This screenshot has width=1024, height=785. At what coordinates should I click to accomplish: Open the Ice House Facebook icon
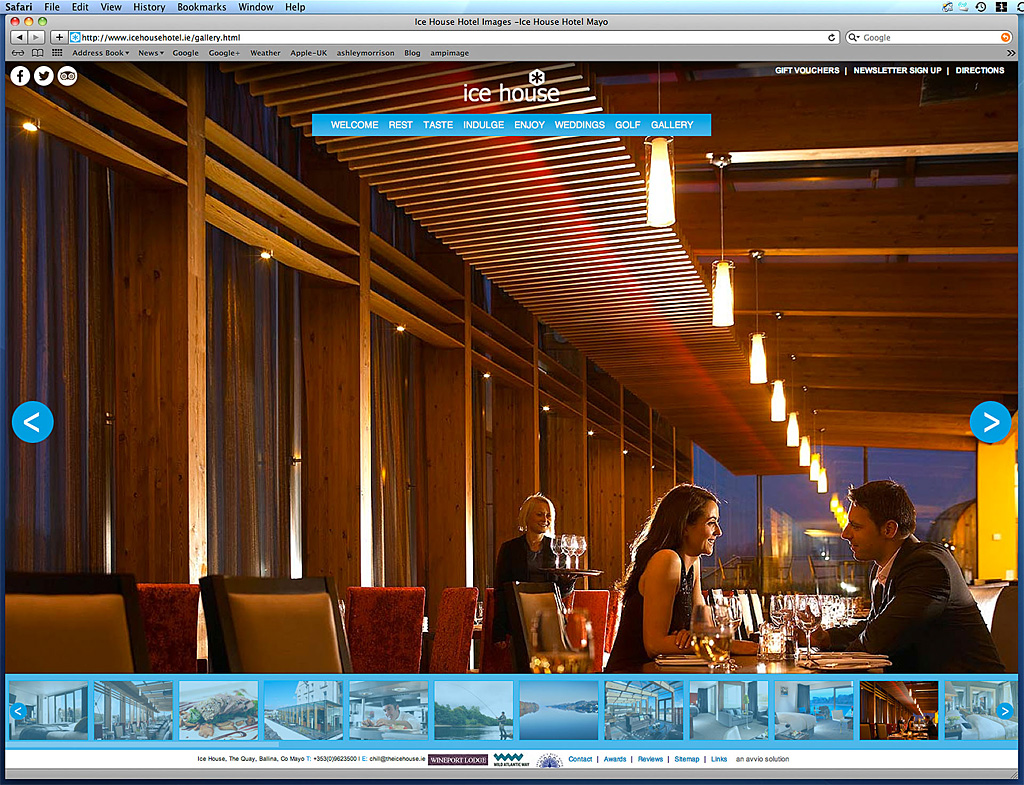coord(19,74)
